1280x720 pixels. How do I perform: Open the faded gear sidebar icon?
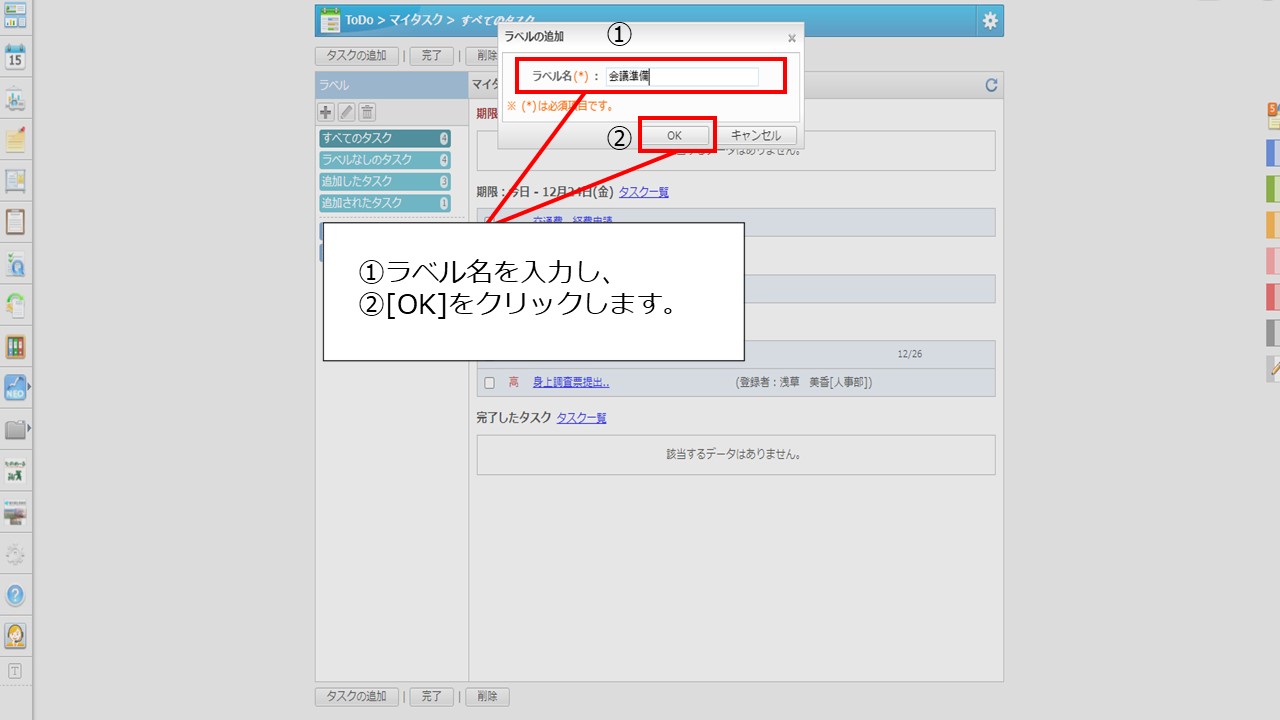point(15,553)
